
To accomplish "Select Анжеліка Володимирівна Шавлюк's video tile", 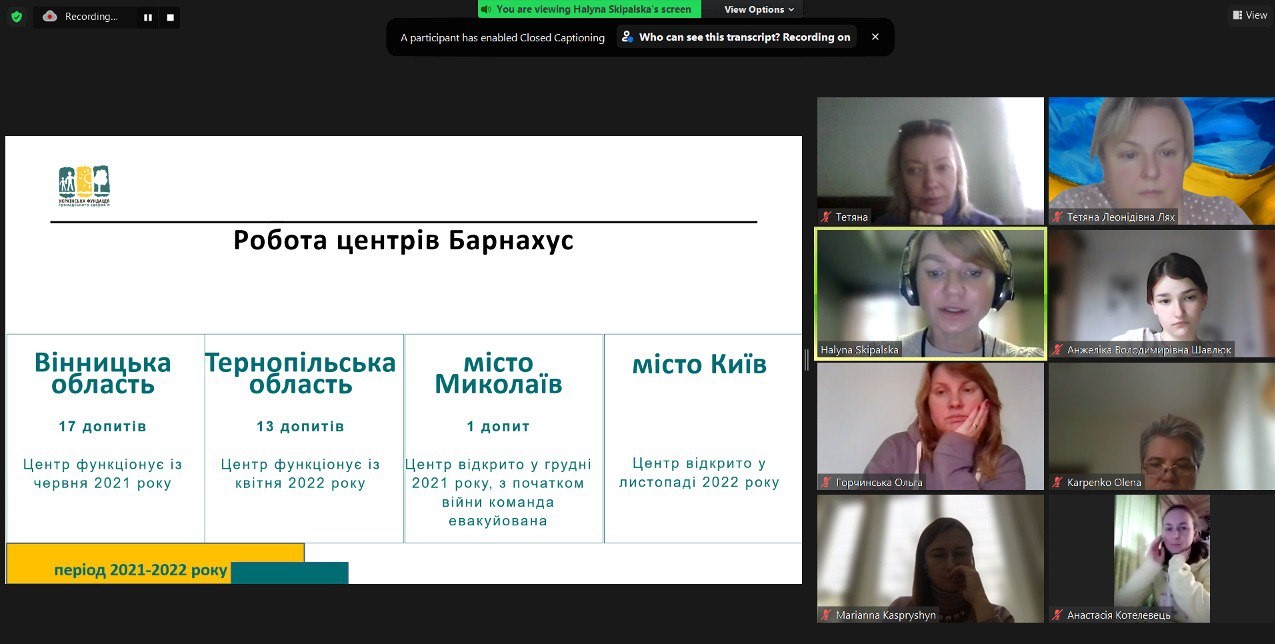I will click(1161, 292).
